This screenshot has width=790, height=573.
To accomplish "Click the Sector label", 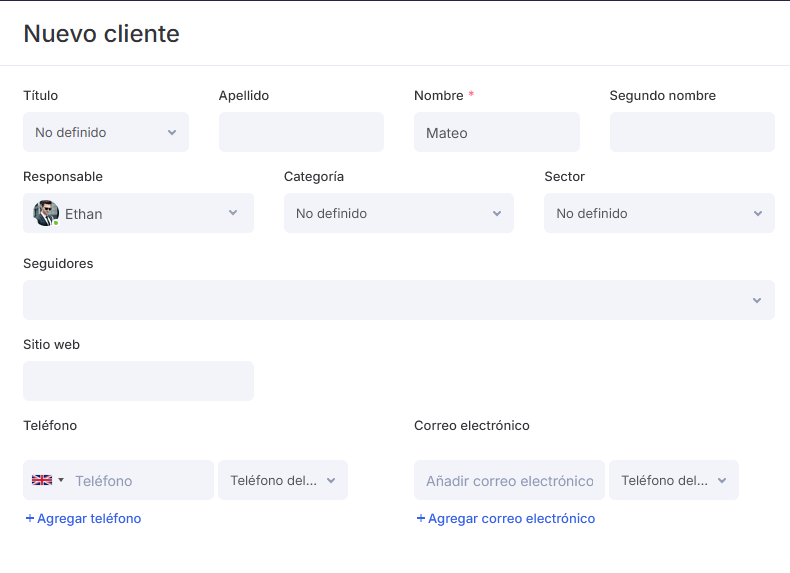I will (x=564, y=176).
